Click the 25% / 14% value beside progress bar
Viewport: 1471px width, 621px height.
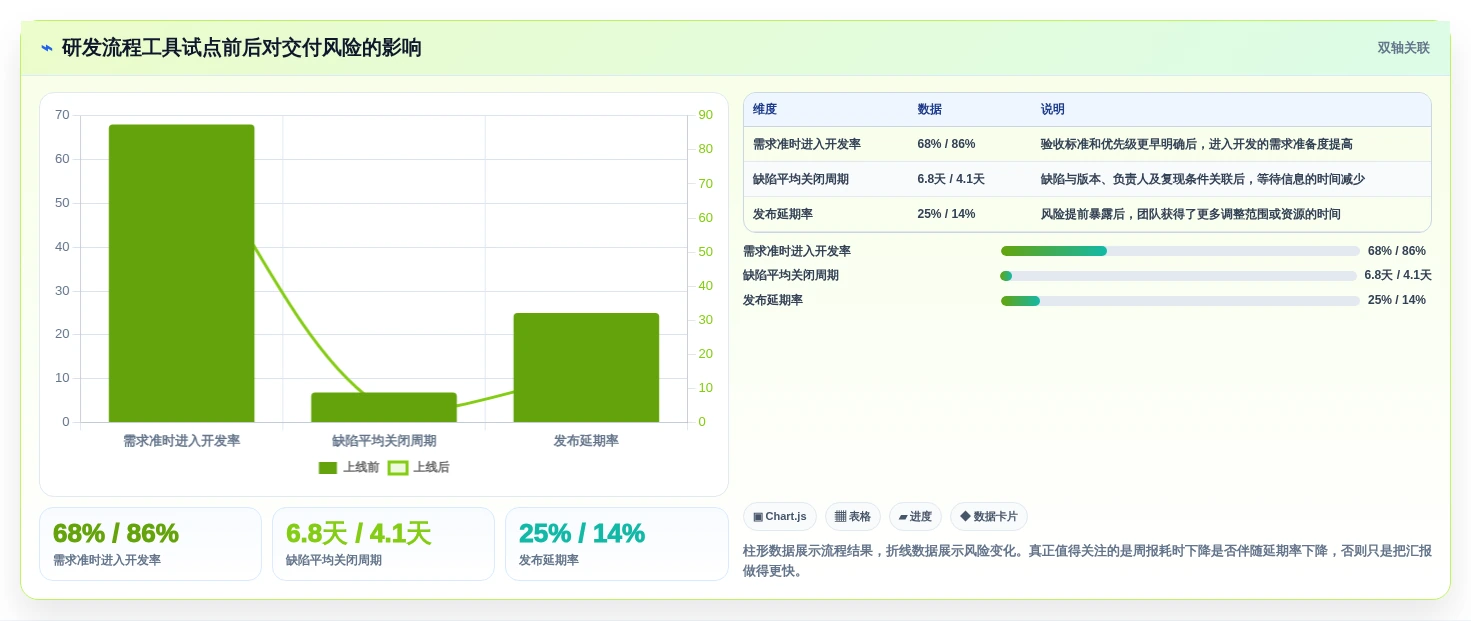[1397, 300]
